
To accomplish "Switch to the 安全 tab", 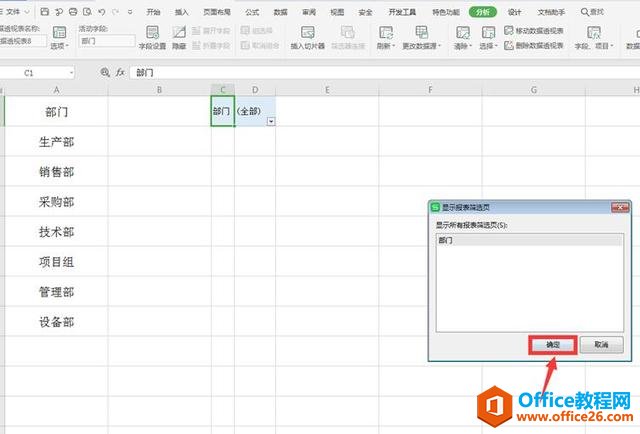I will pyautogui.click(x=365, y=12).
